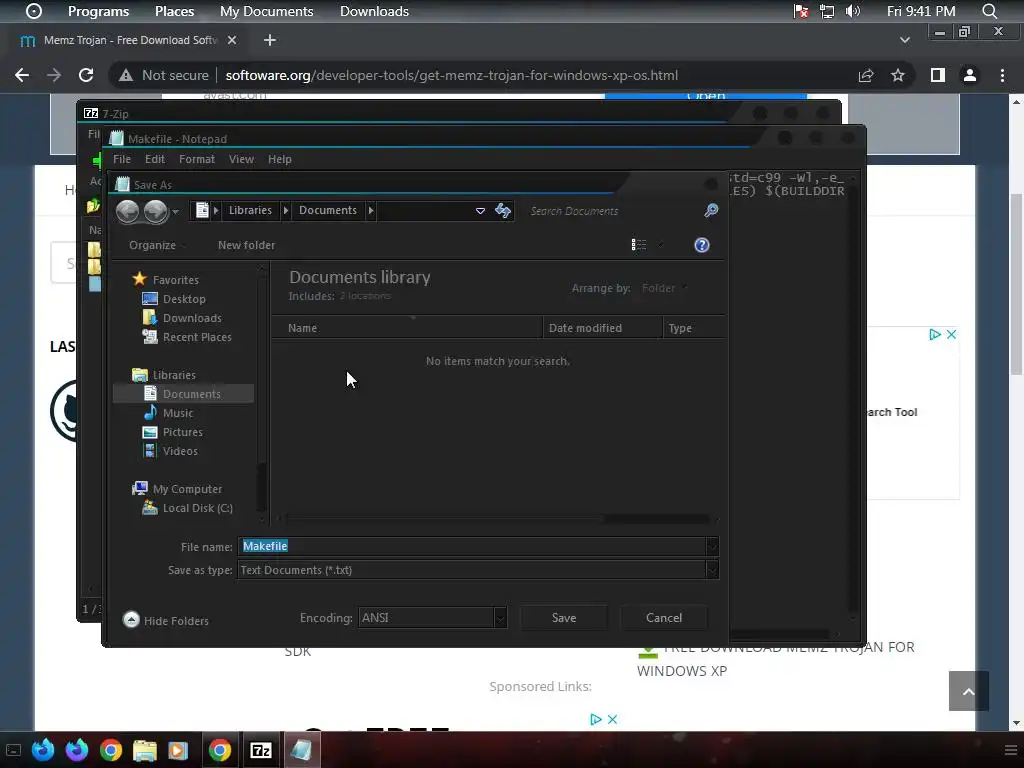Open Notepad Help menu
Viewport: 1024px width, 768px height.
click(x=280, y=159)
